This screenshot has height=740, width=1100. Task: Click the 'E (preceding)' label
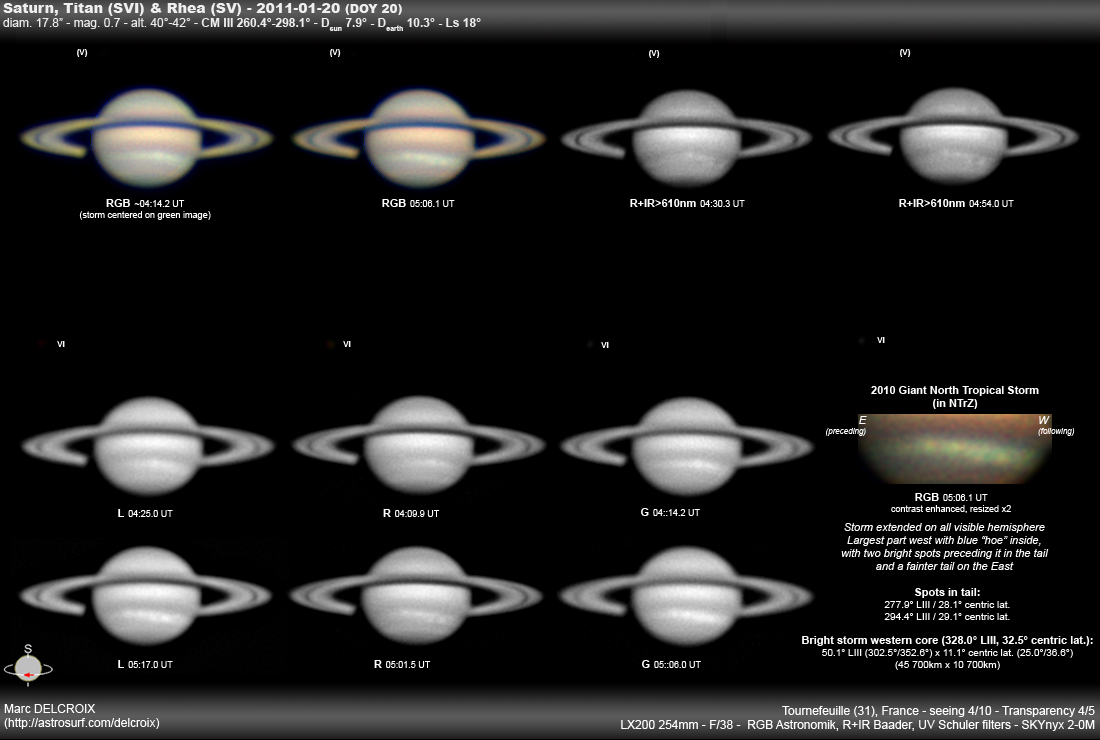[x=845, y=425]
